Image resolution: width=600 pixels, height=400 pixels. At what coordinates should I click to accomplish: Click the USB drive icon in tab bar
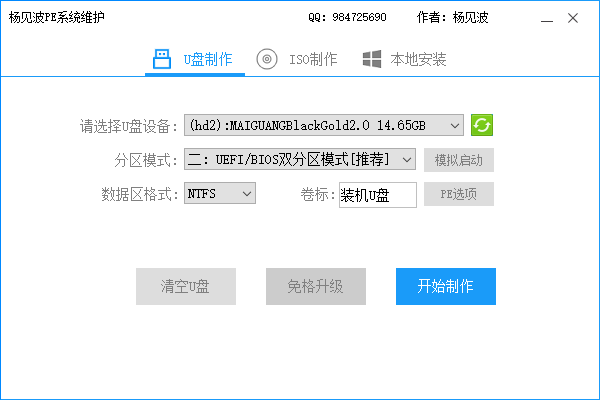point(162,59)
